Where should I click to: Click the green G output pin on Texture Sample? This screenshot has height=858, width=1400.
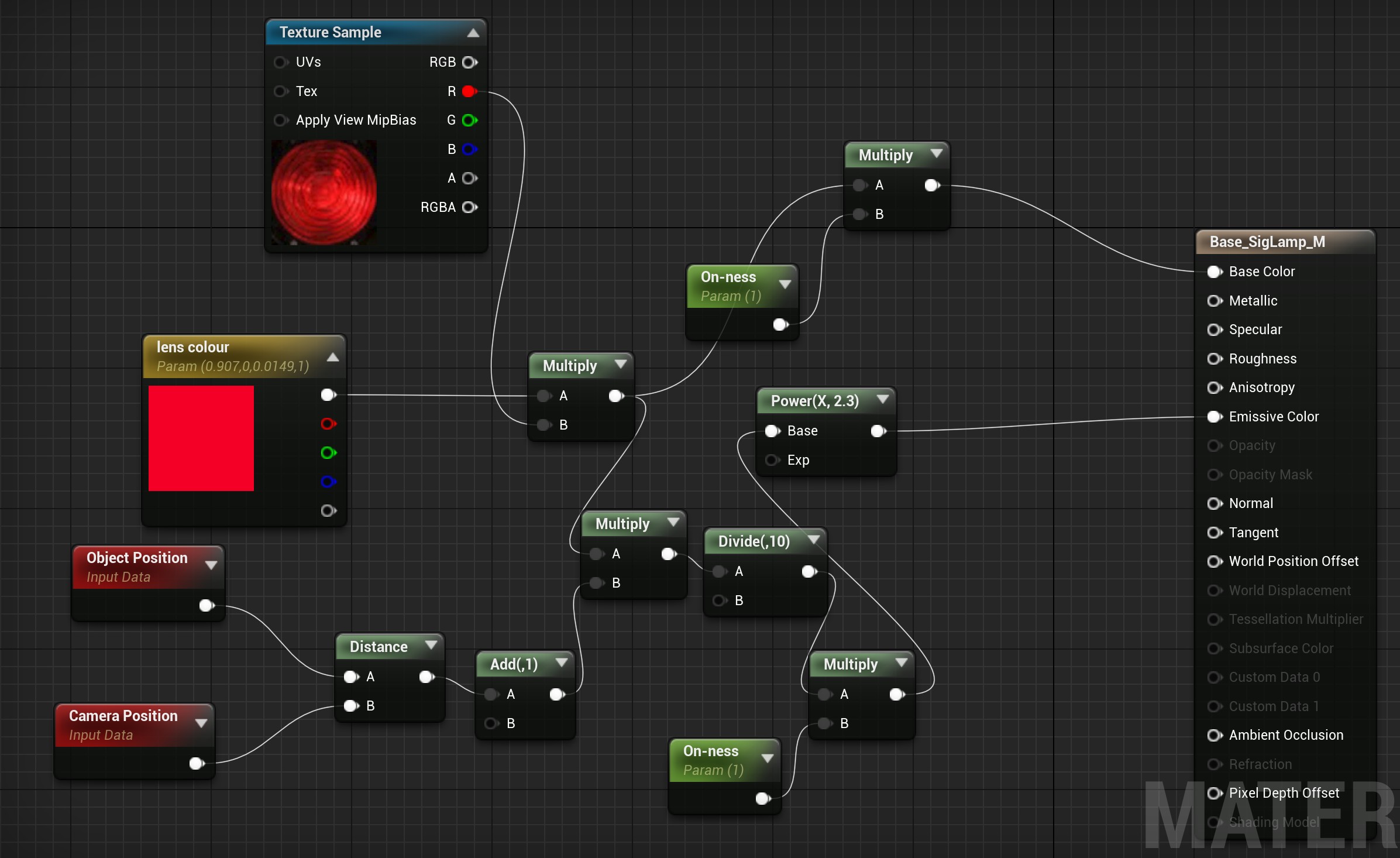pos(469,120)
